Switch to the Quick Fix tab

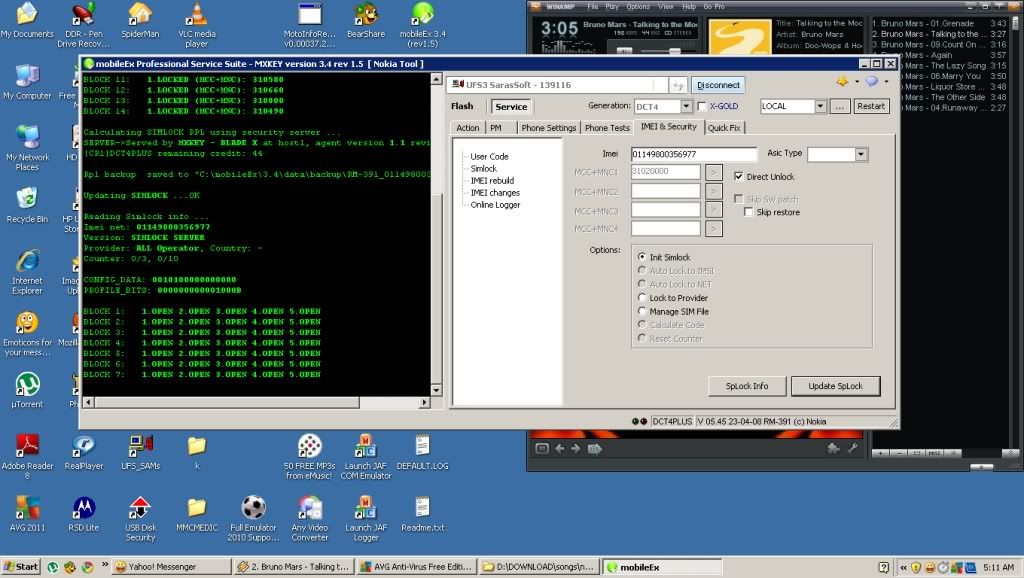tap(724, 128)
